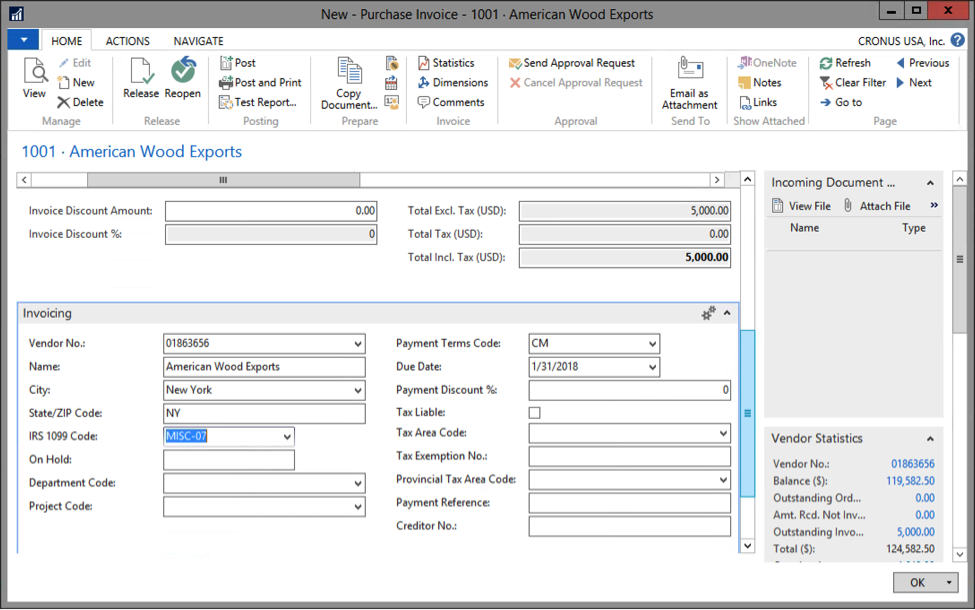Click the Payment Reference field
This screenshot has height=610, width=975.
point(629,502)
